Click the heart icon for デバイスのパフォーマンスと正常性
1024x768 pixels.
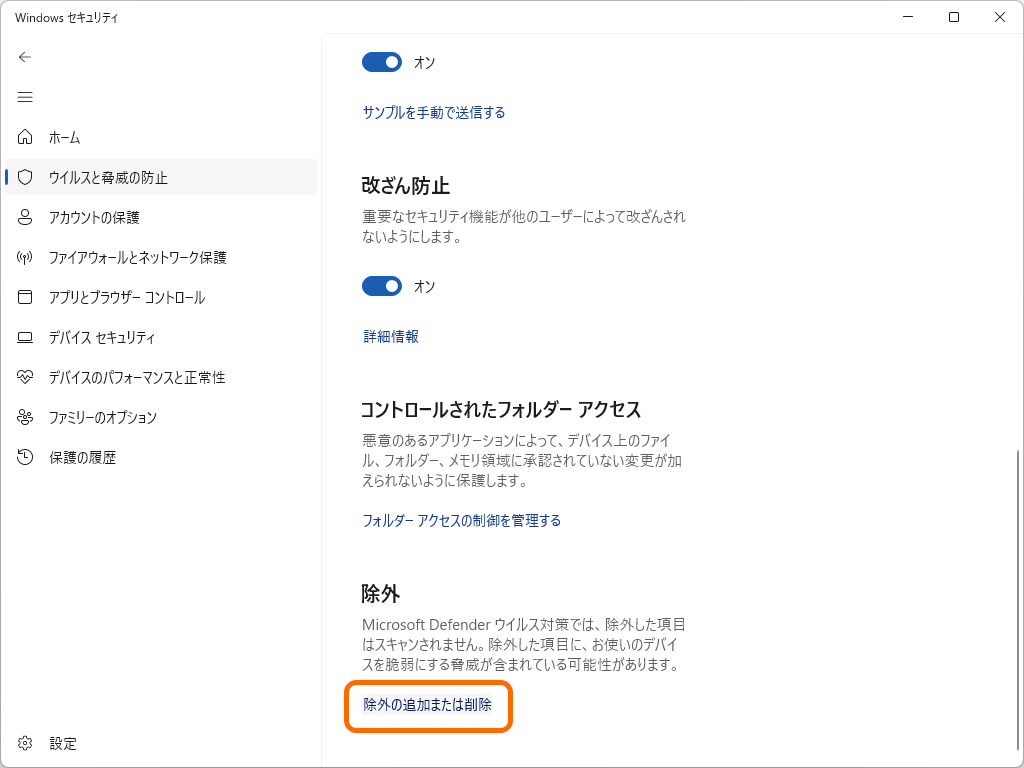pyautogui.click(x=25, y=377)
